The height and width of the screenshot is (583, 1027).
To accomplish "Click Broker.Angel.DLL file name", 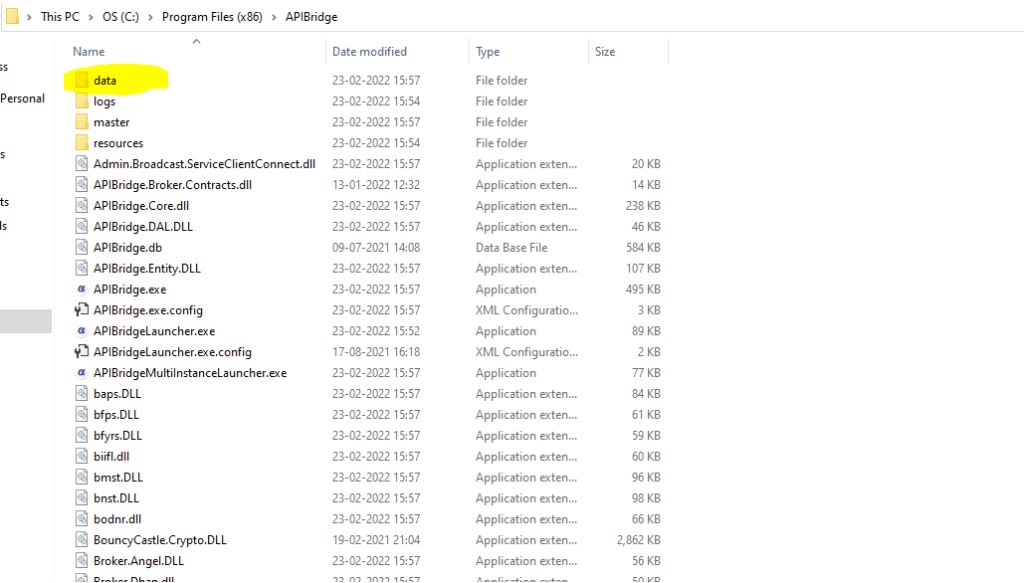I will point(138,561).
